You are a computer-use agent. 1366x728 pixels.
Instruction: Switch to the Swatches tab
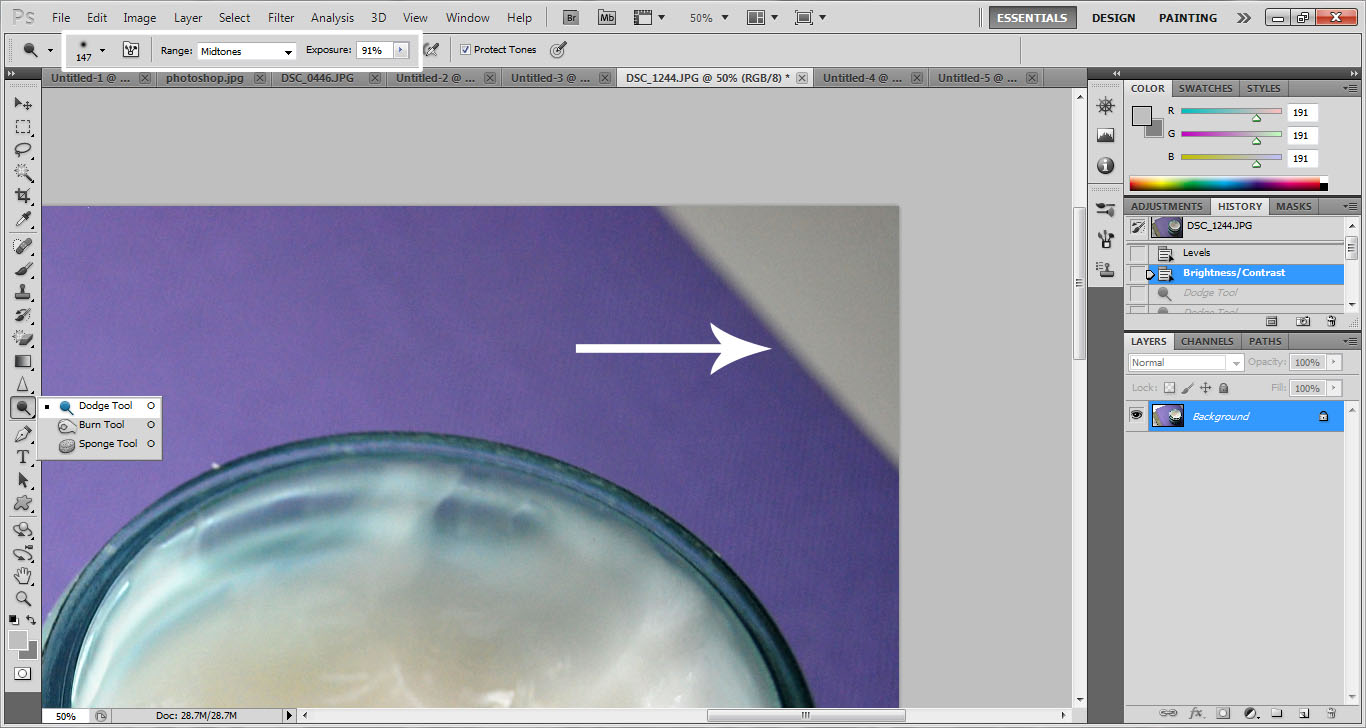coord(1206,88)
